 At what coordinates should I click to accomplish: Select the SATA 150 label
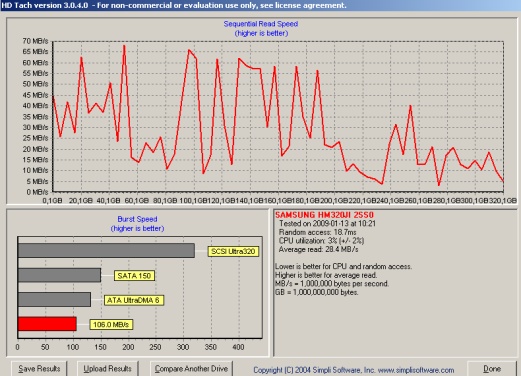134,276
